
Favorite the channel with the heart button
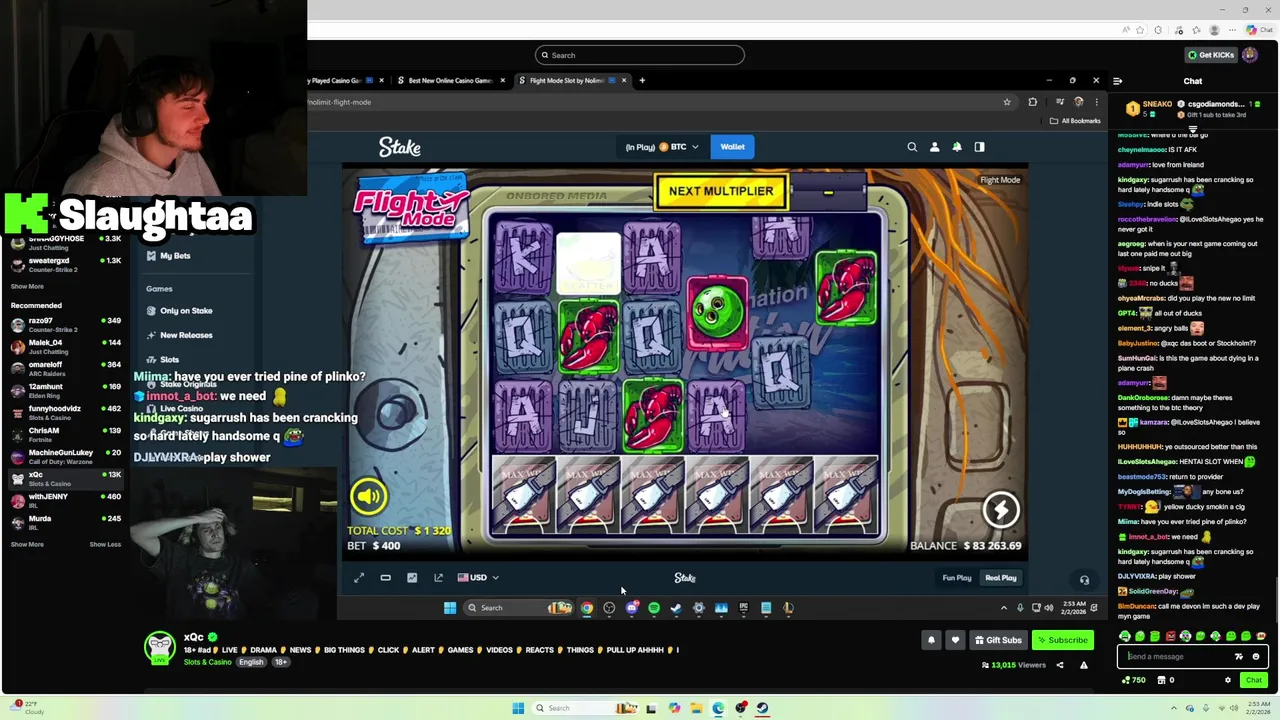[x=955, y=640]
